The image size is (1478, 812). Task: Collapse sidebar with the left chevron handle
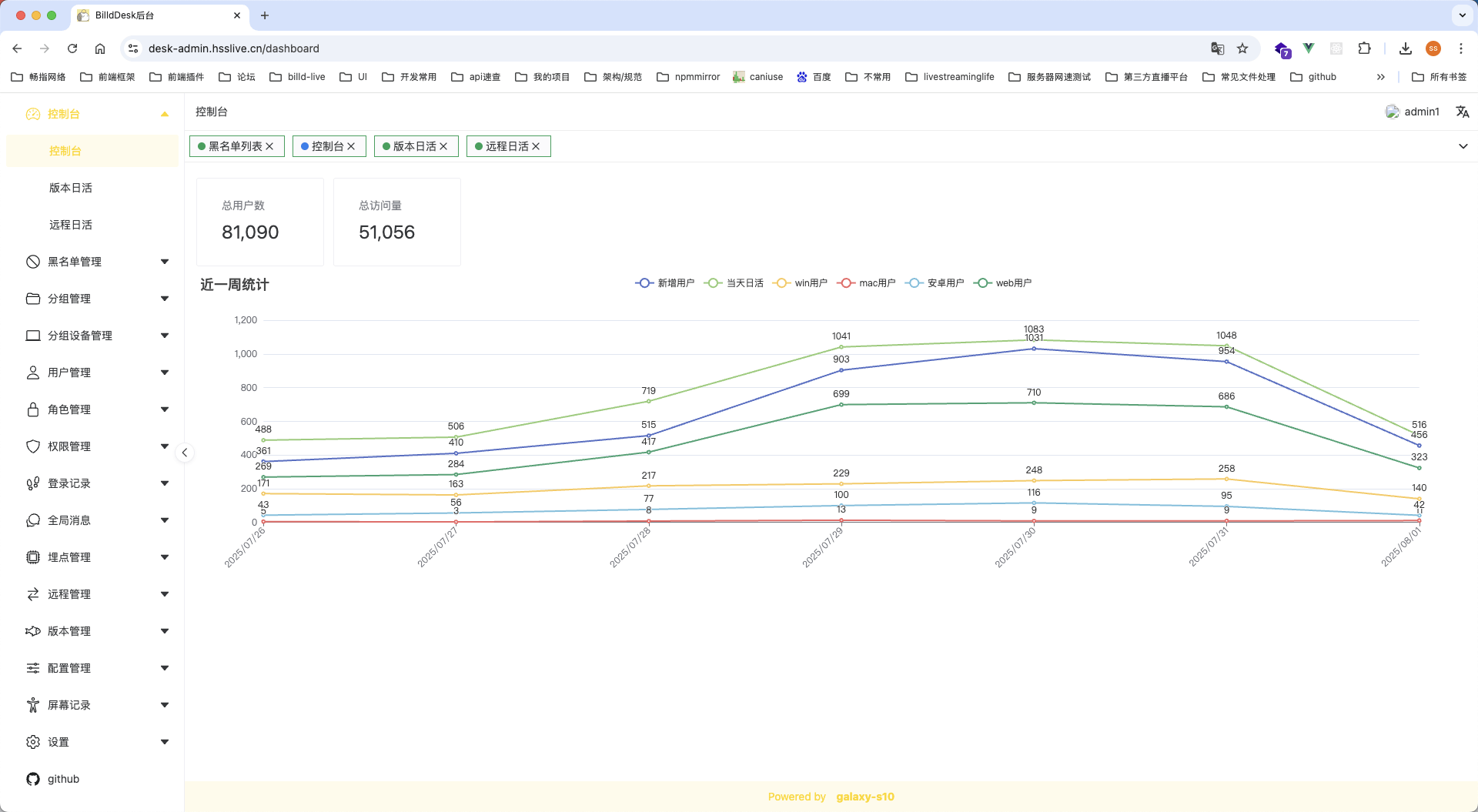tap(185, 453)
